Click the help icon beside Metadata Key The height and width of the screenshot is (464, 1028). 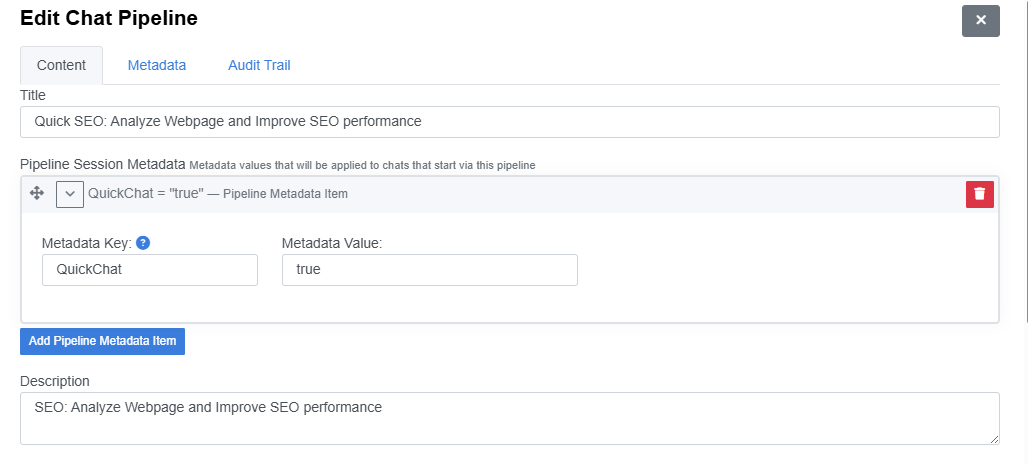(x=143, y=243)
